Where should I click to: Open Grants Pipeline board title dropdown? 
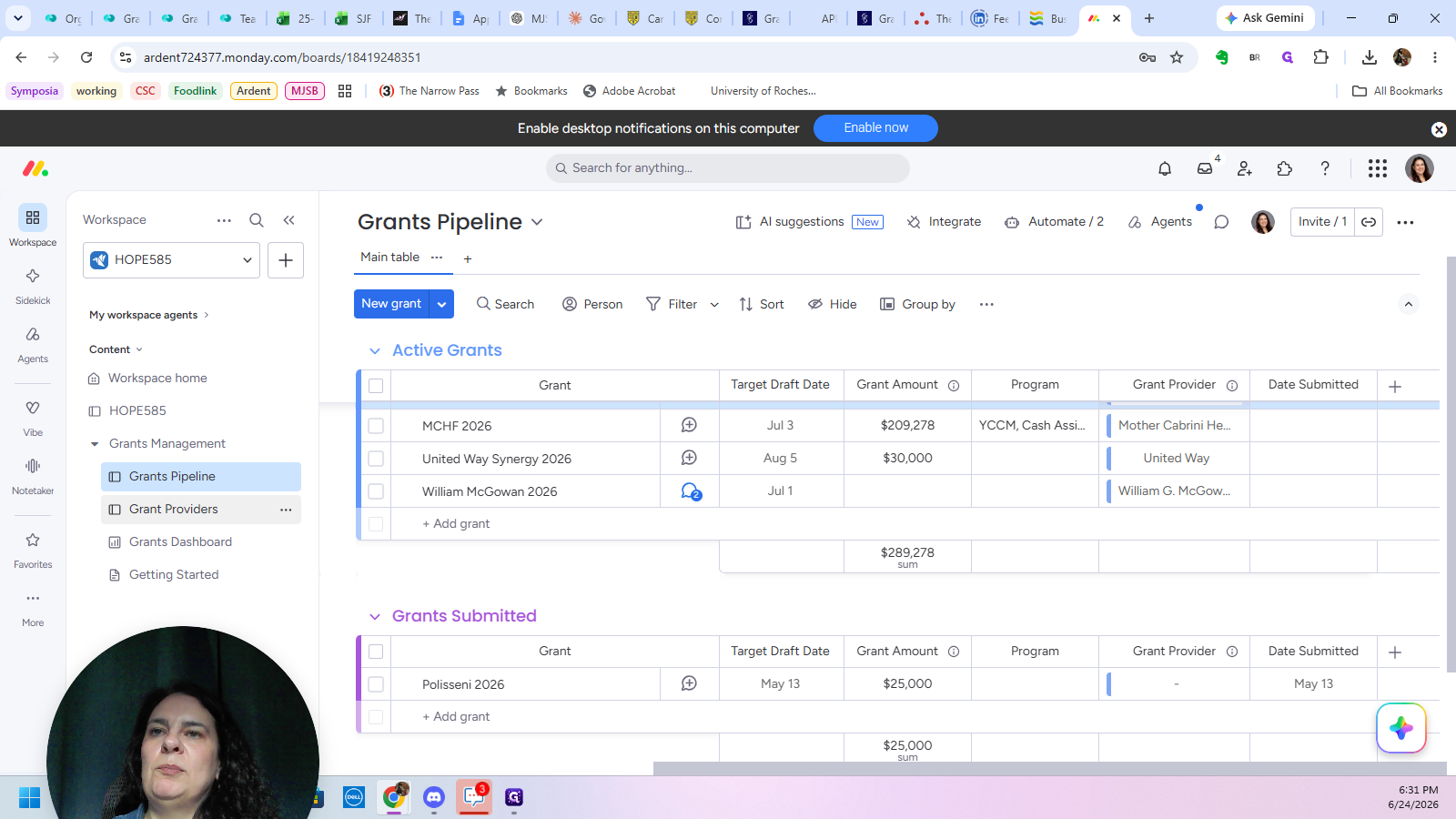point(537,222)
